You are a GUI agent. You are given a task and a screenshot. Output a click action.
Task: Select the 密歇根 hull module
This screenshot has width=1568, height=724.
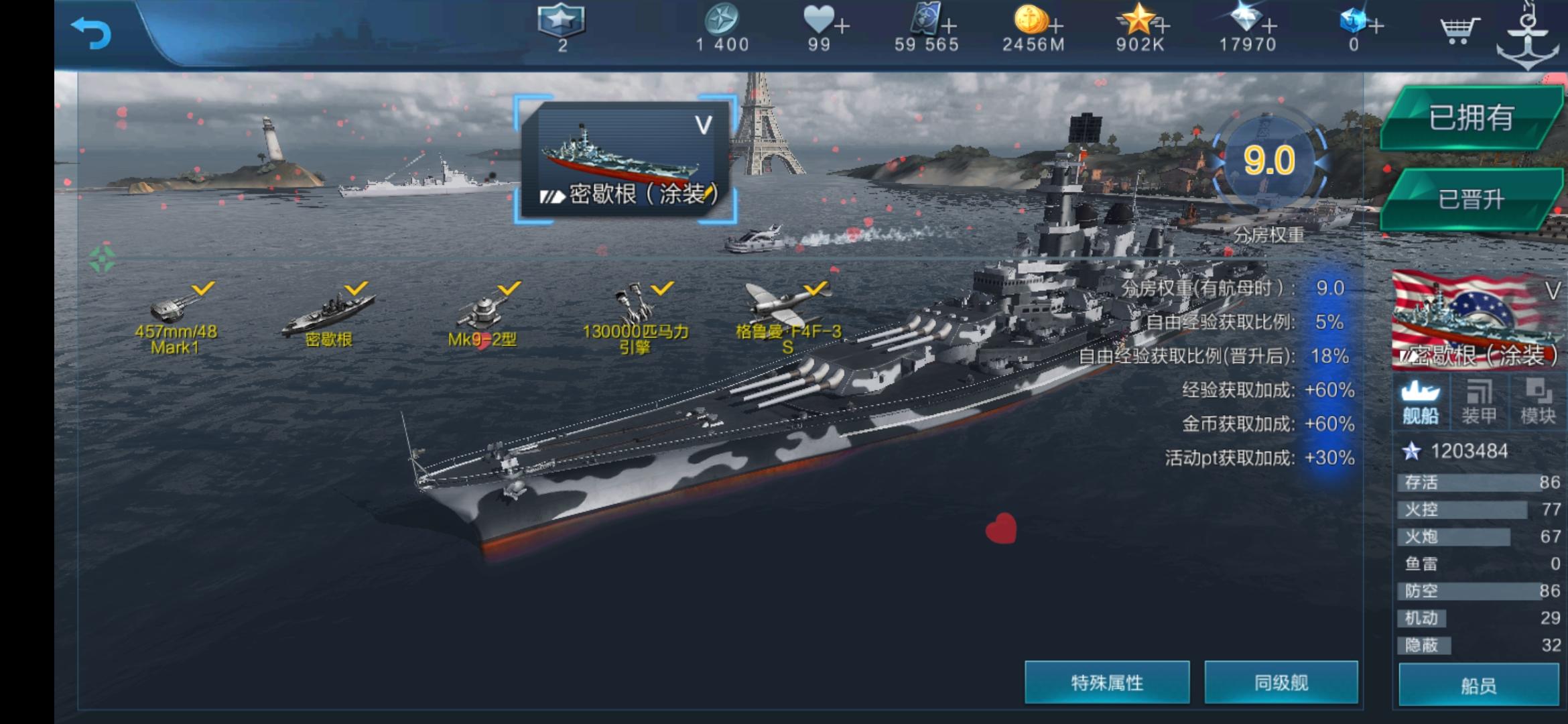(x=329, y=315)
